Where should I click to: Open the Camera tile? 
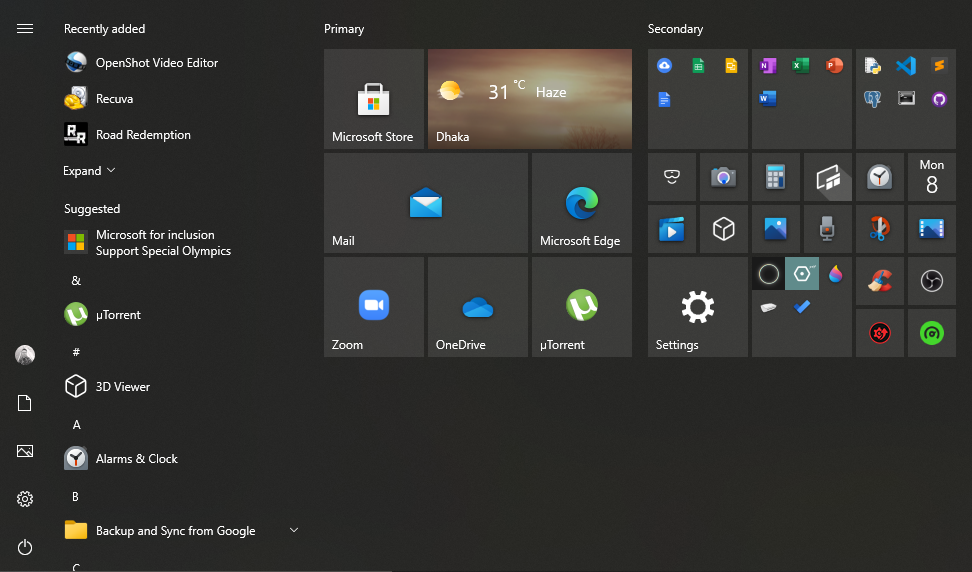723,177
